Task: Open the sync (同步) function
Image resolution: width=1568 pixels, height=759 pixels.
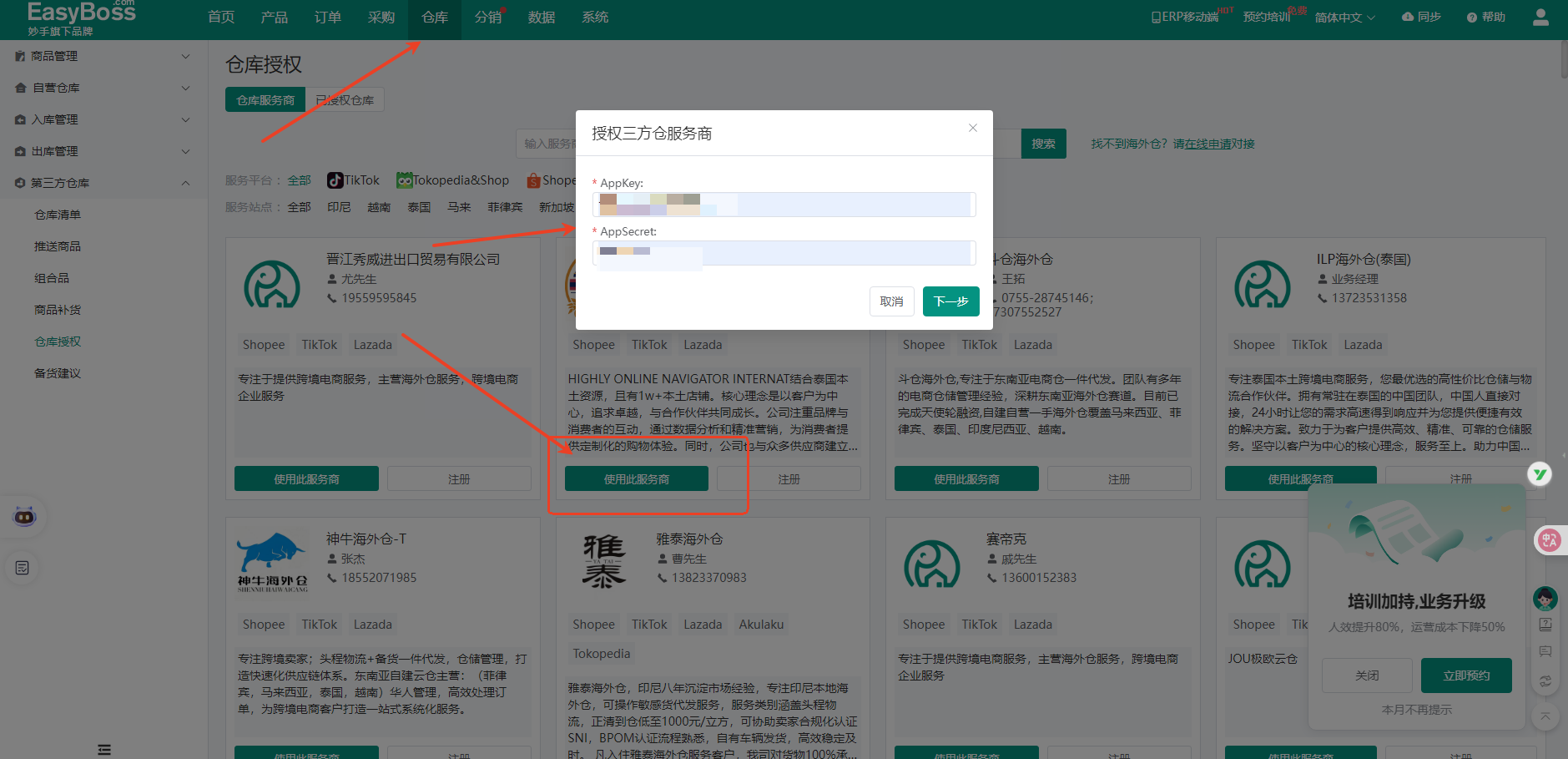Action: click(x=1420, y=16)
